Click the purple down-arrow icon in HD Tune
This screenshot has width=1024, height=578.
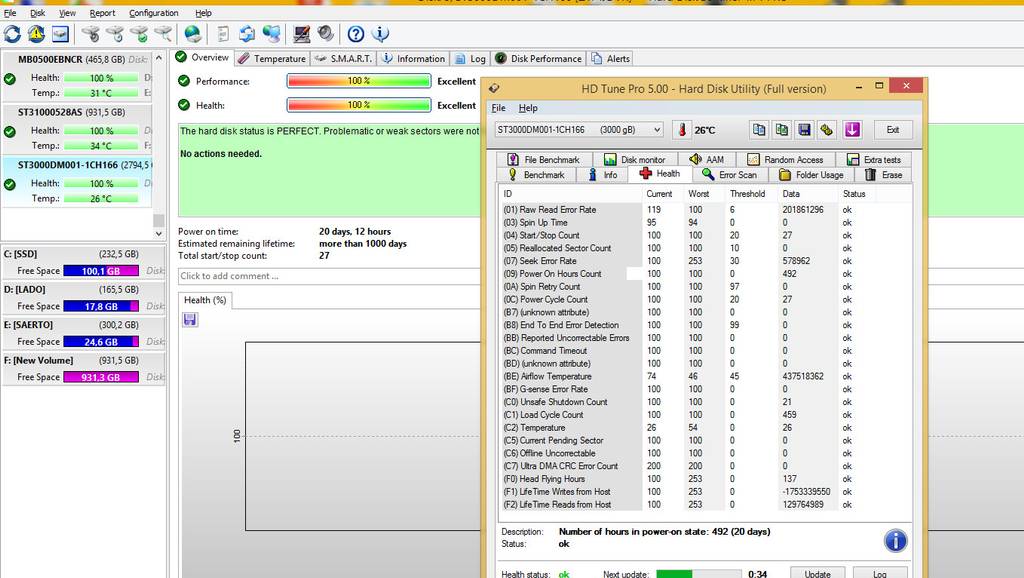pyautogui.click(x=852, y=130)
